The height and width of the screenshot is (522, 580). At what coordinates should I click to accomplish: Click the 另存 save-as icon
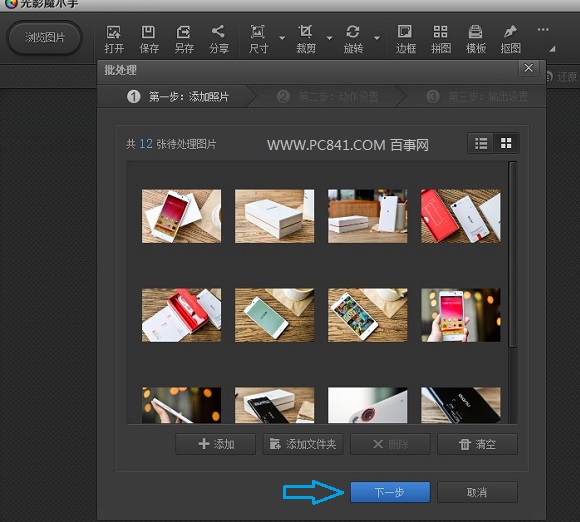point(184,39)
